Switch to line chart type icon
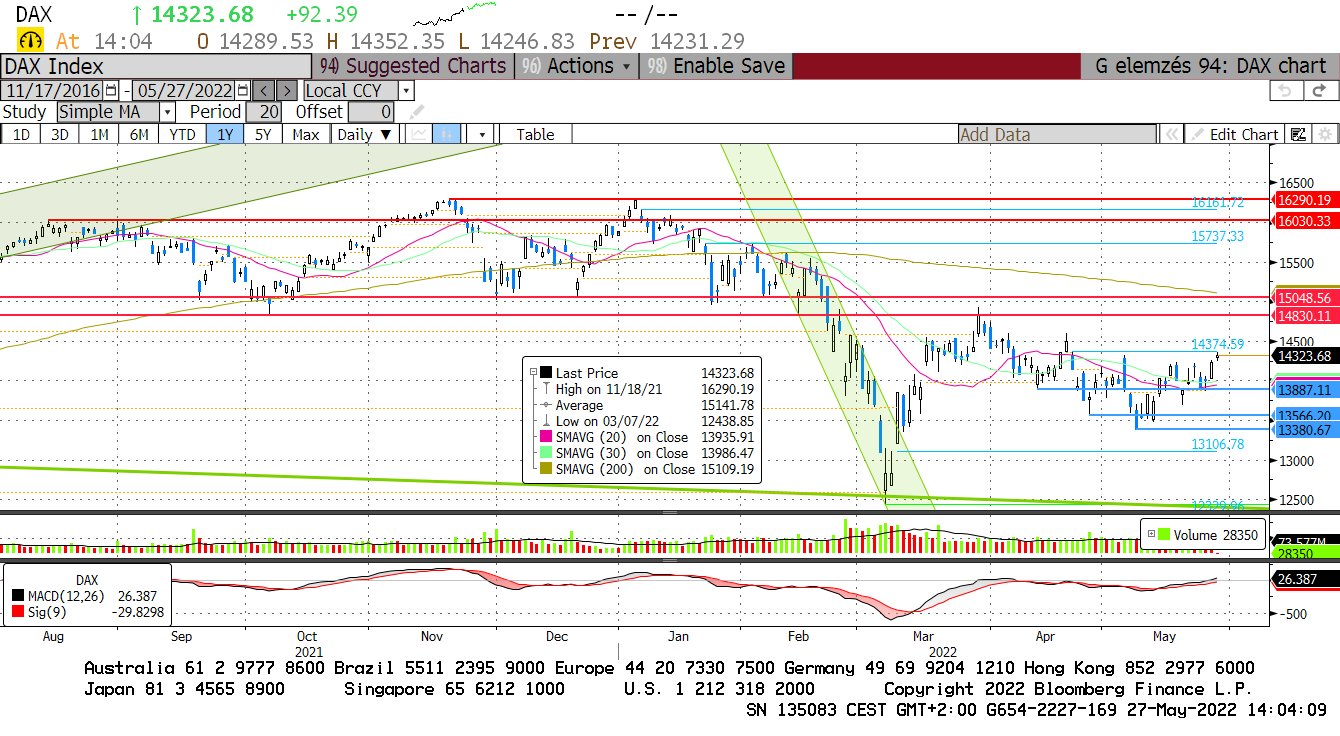The height and width of the screenshot is (736, 1340). 419,134
